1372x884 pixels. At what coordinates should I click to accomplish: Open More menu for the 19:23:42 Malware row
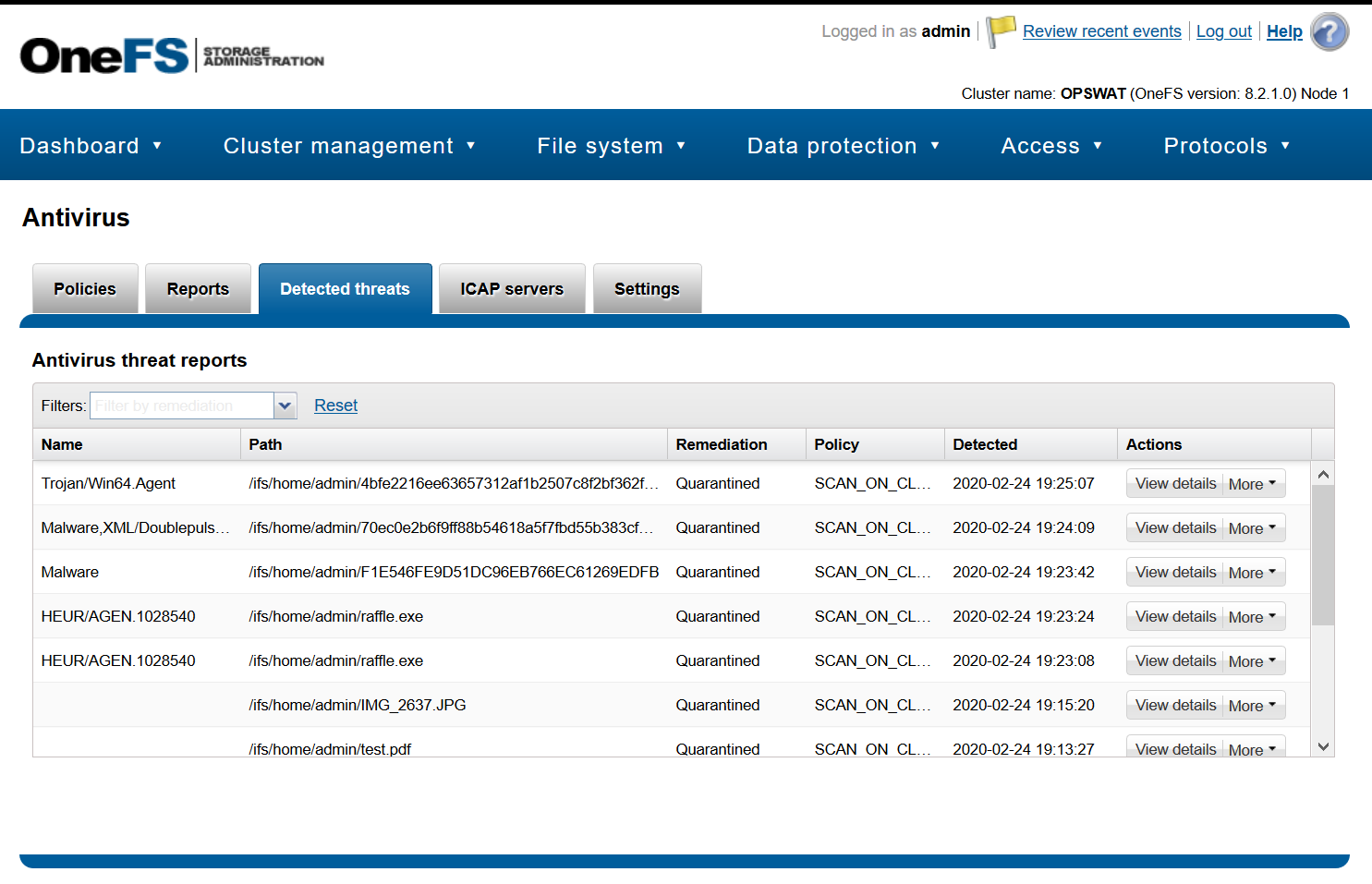point(1254,572)
